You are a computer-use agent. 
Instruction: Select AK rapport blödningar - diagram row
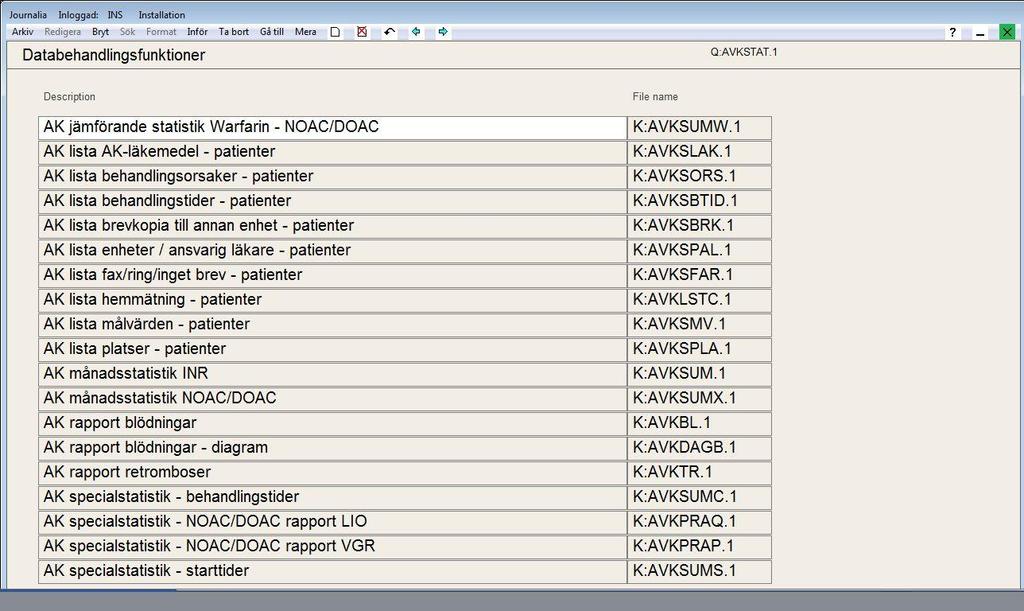[332, 448]
